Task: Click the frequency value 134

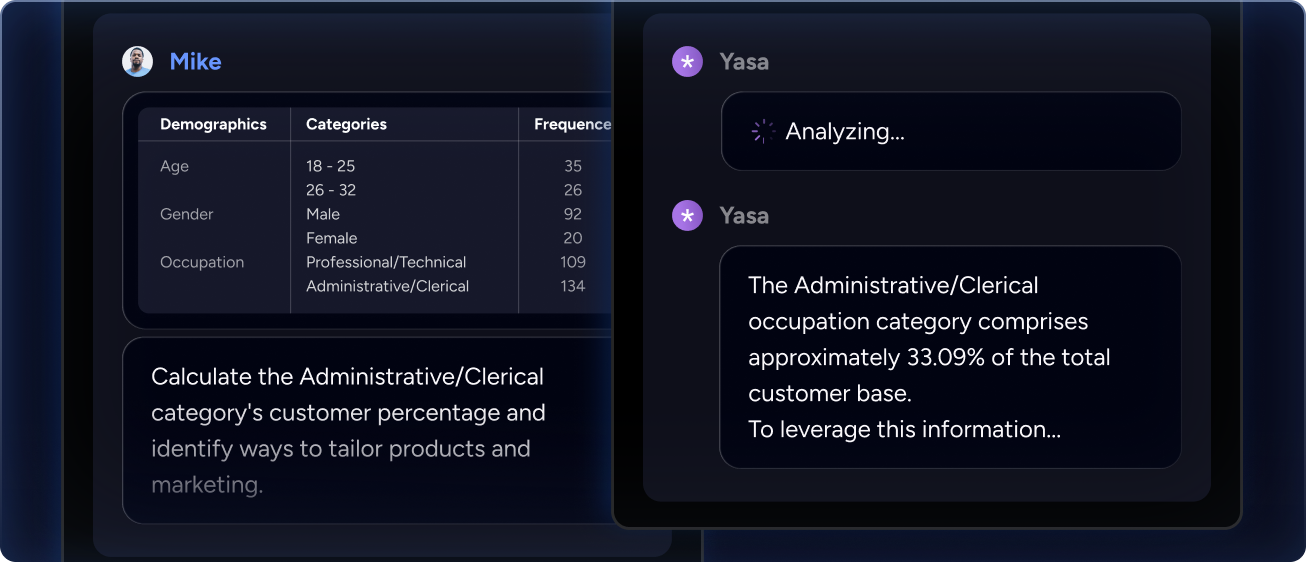Action: pos(573,286)
